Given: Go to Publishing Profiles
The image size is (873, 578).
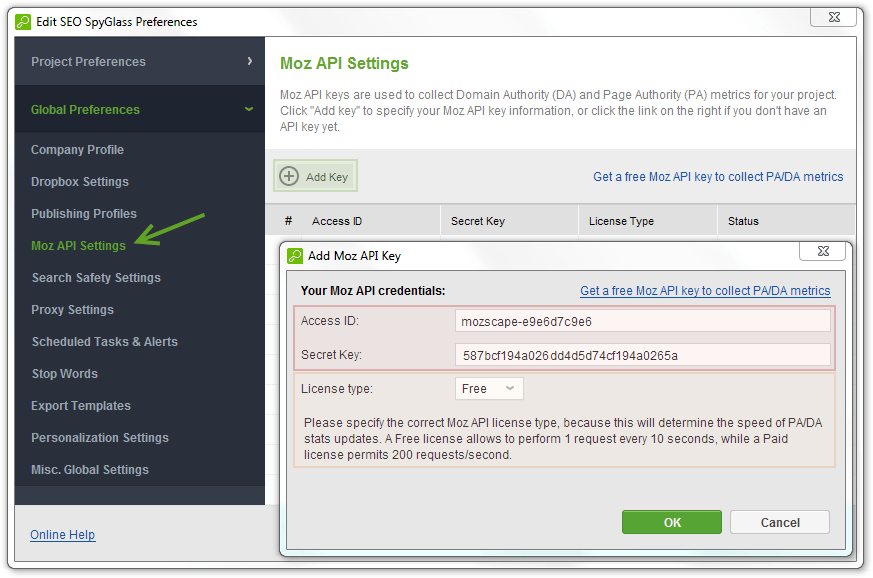Looking at the screenshot, I should [x=84, y=214].
